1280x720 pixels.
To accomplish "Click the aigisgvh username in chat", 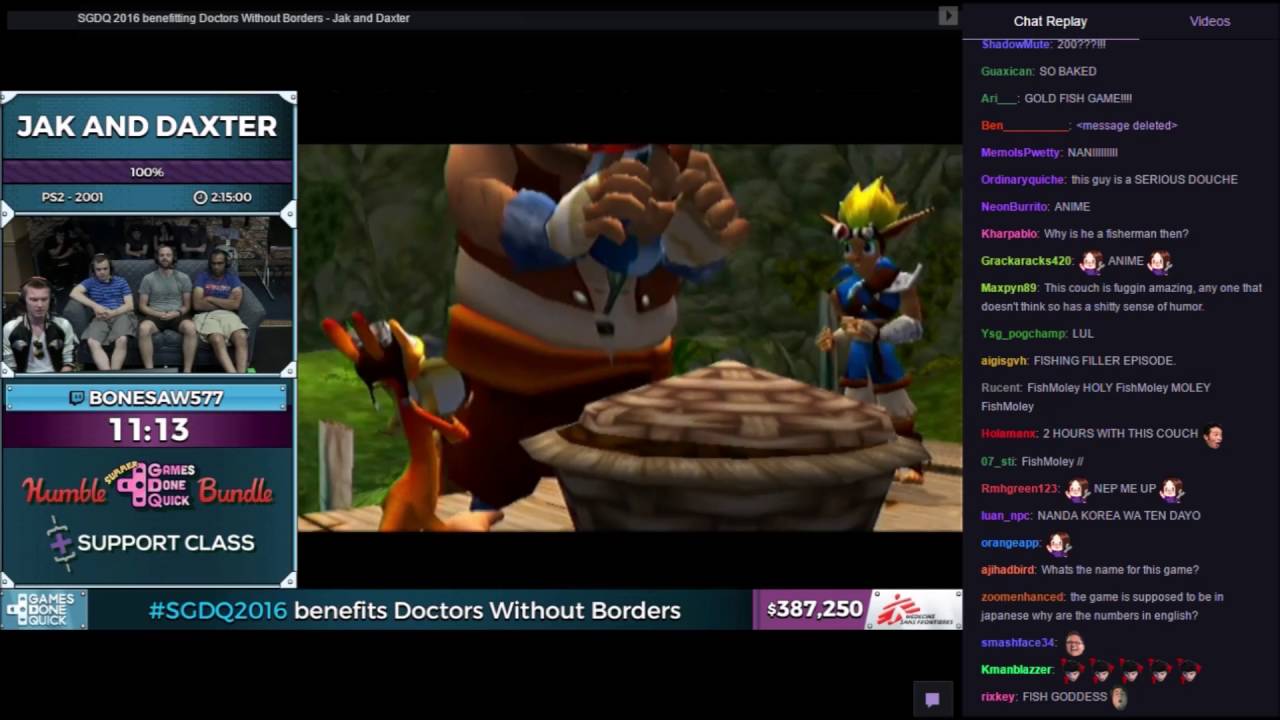I will point(1004,360).
